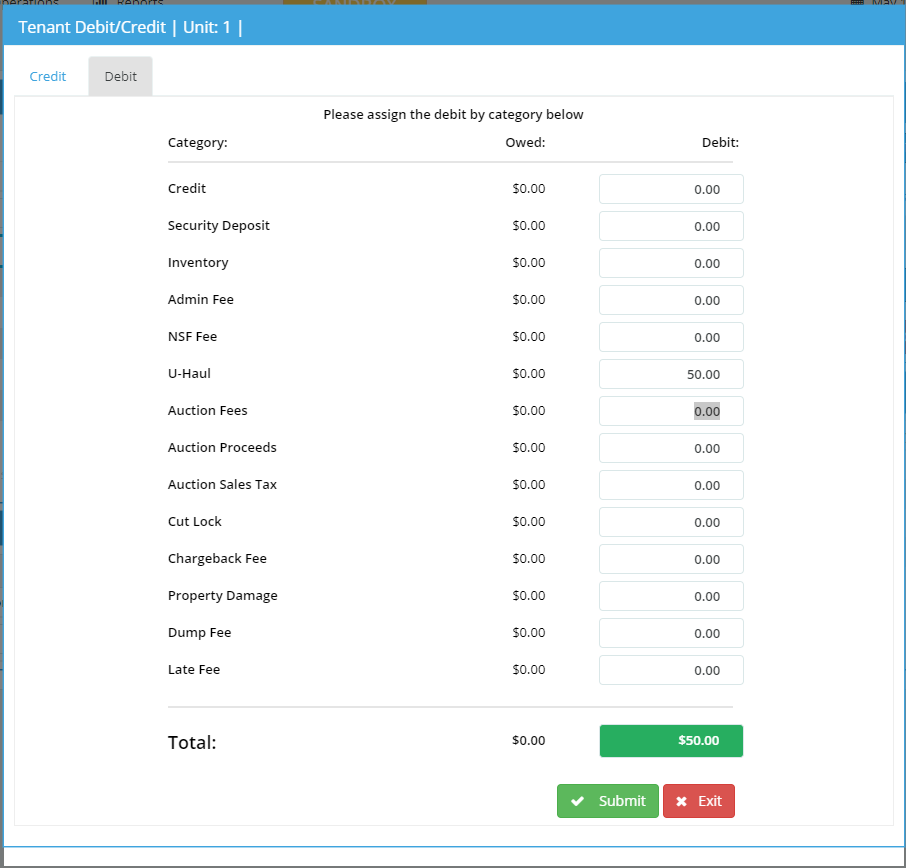
Task: Click the red Exit button
Action: click(699, 800)
